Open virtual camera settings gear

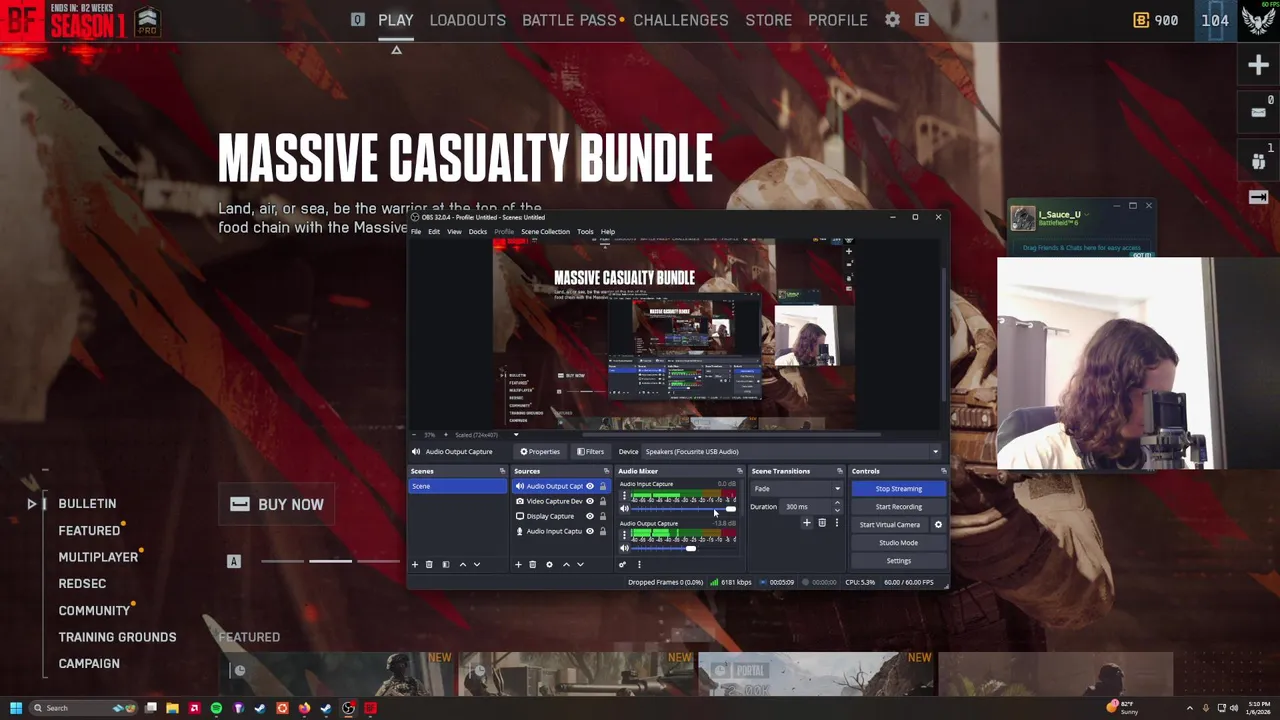[938, 525]
